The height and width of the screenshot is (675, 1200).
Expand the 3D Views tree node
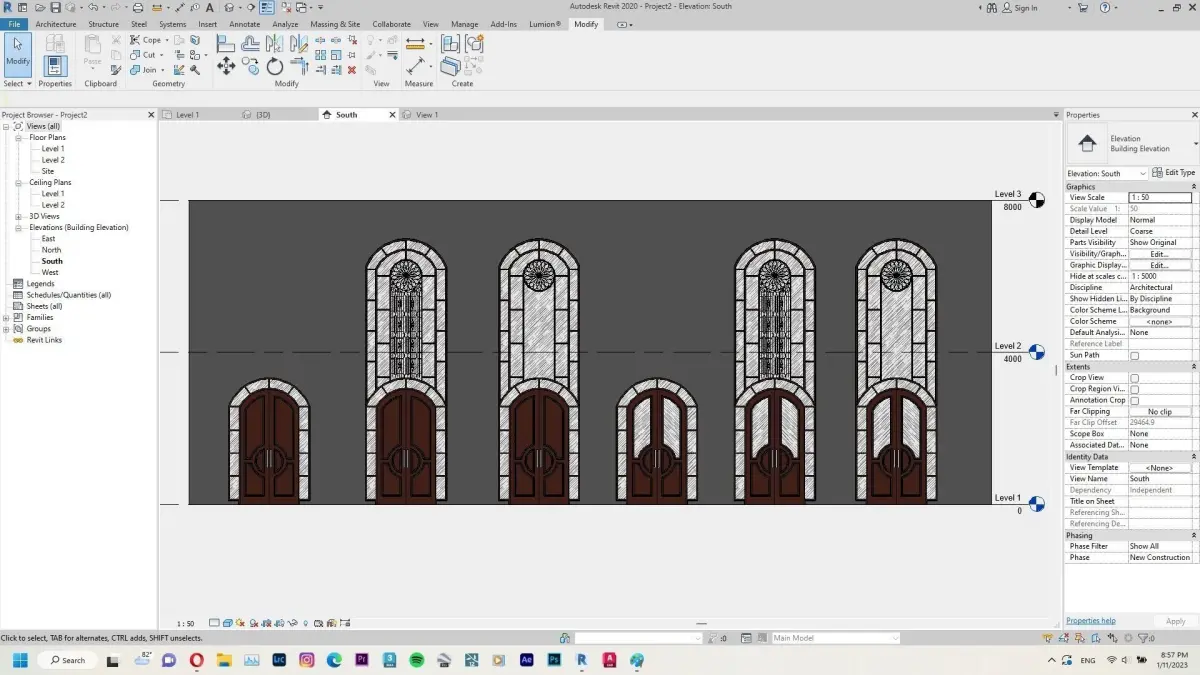pyautogui.click(x=18, y=217)
